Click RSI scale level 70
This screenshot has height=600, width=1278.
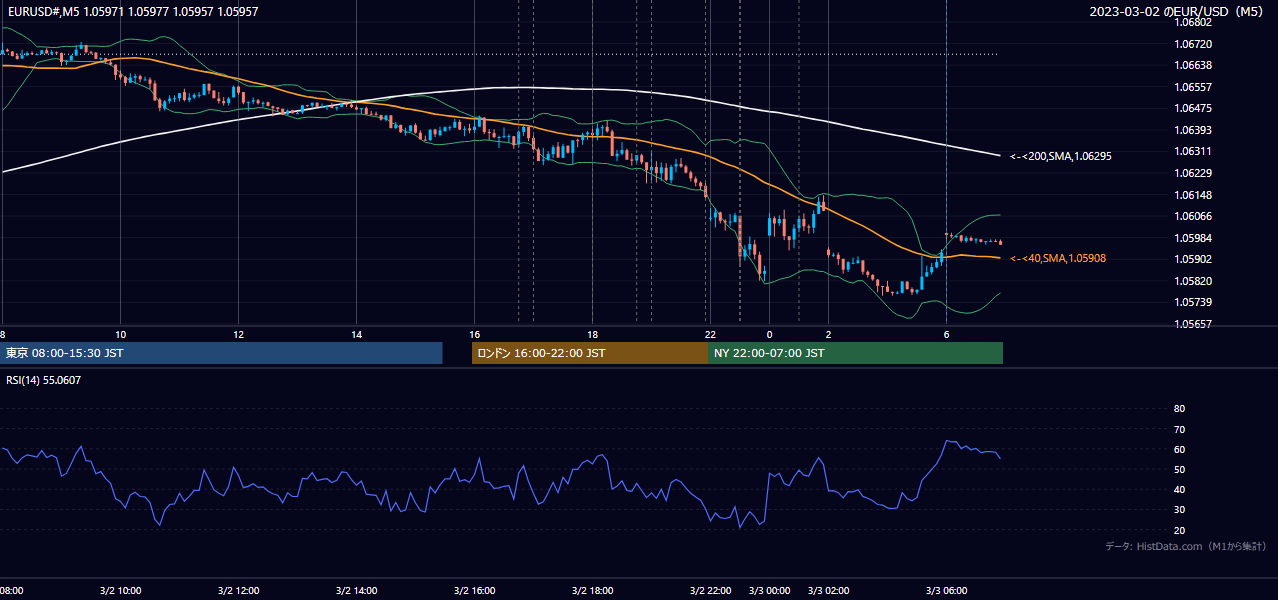point(1179,429)
